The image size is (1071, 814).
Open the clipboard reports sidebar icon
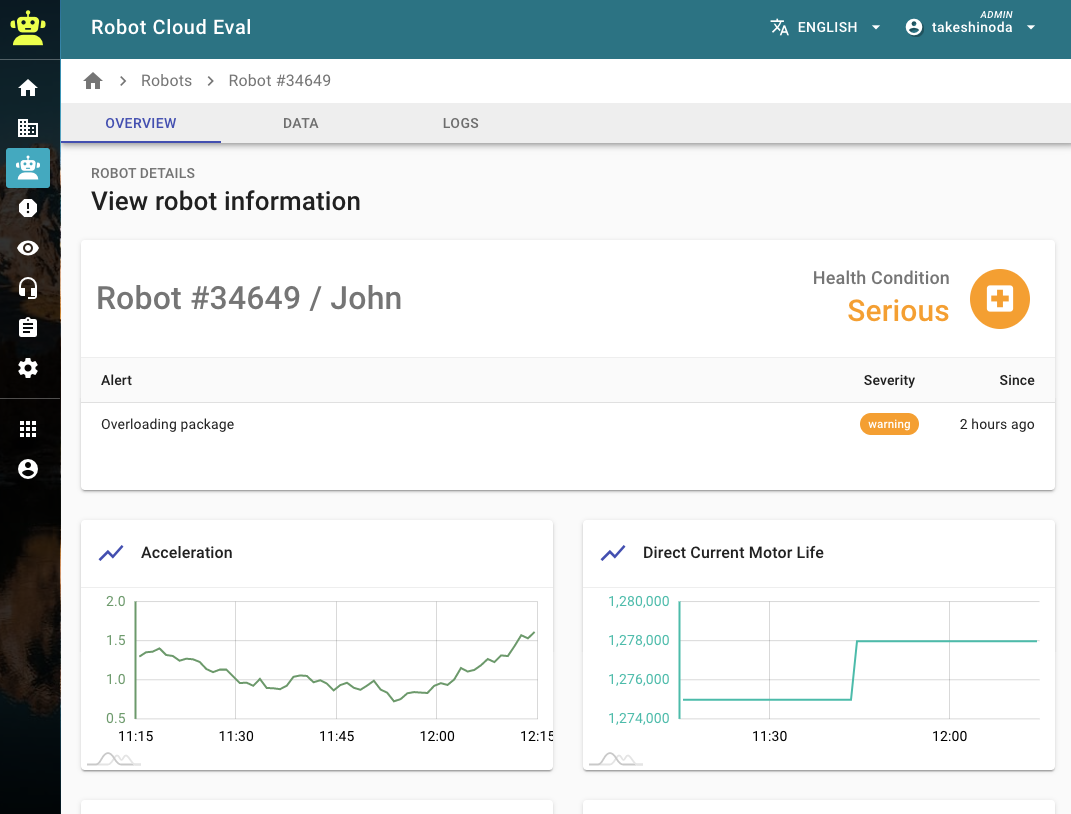(28, 328)
